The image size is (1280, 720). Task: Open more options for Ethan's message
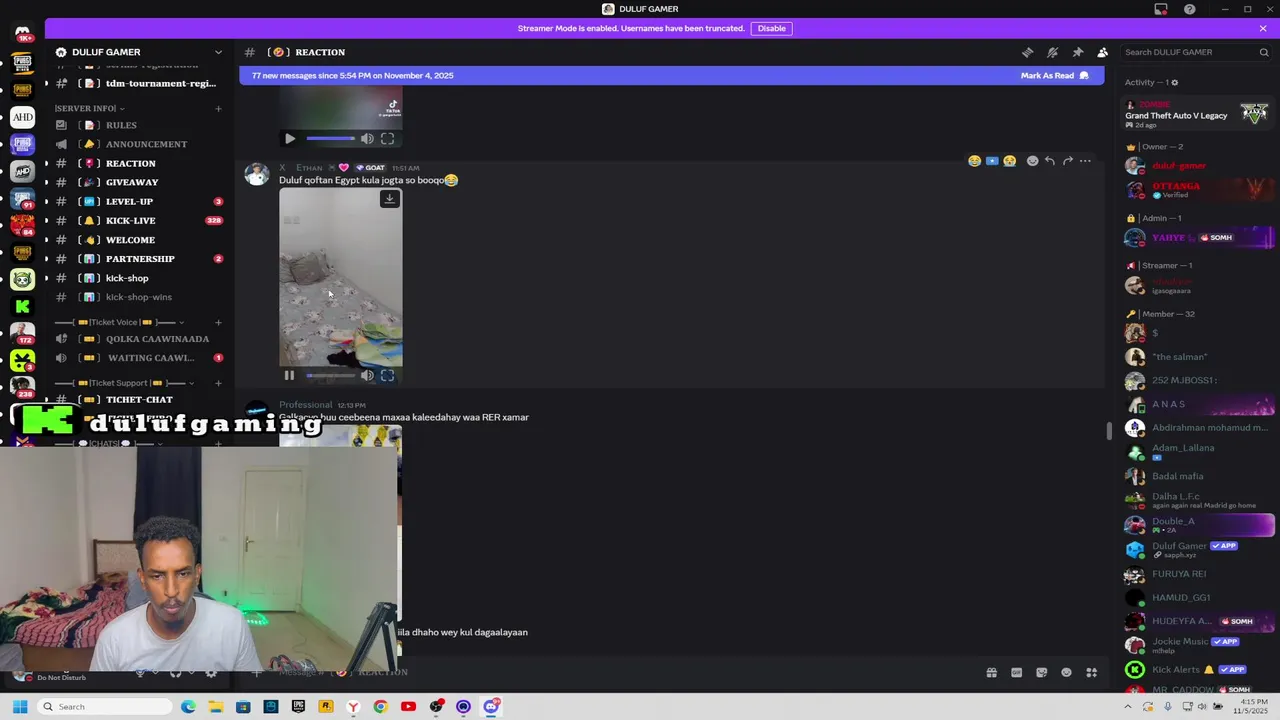click(x=1085, y=161)
